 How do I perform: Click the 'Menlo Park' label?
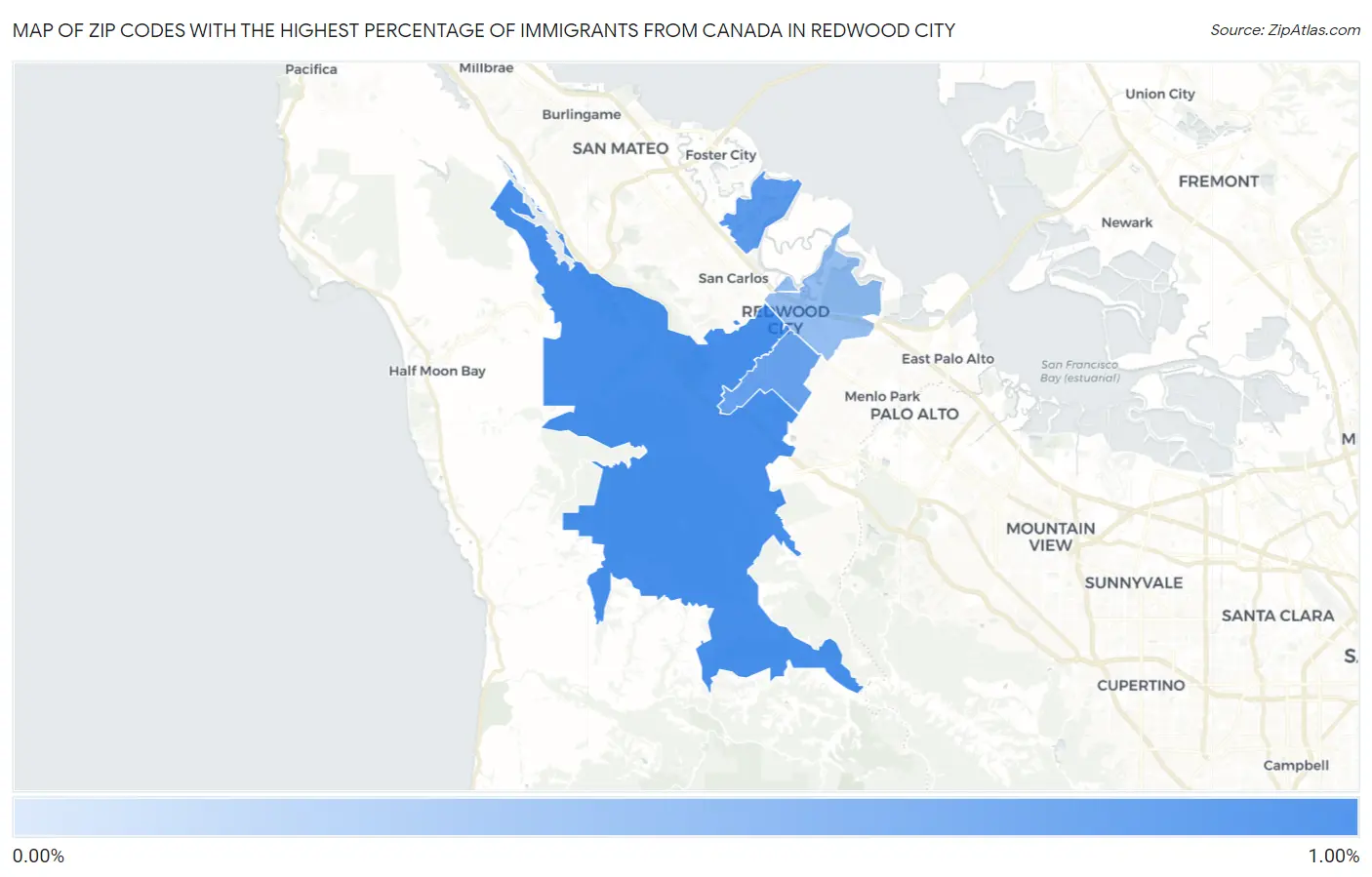coord(882,396)
